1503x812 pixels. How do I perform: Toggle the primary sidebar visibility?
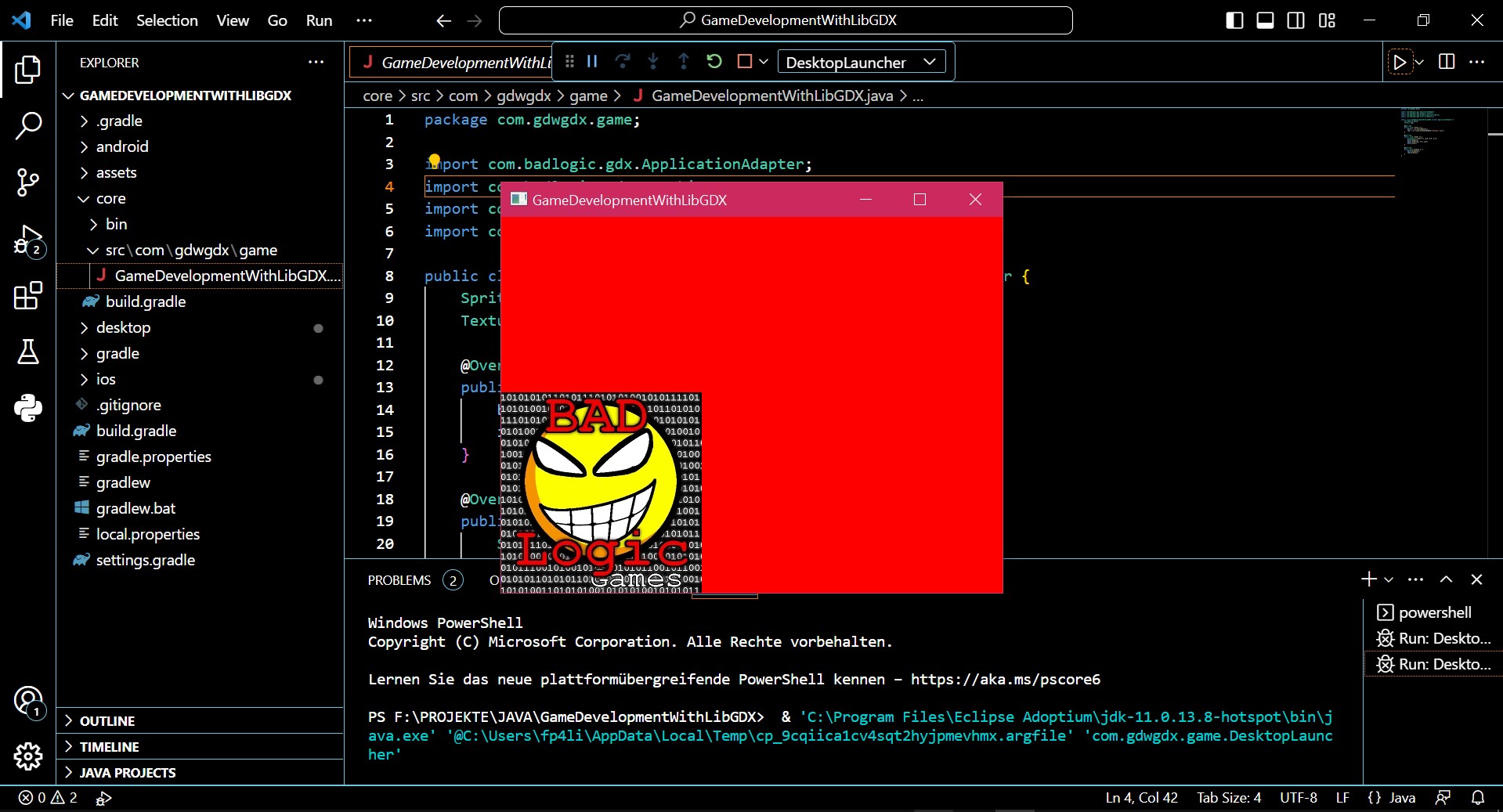1233,20
